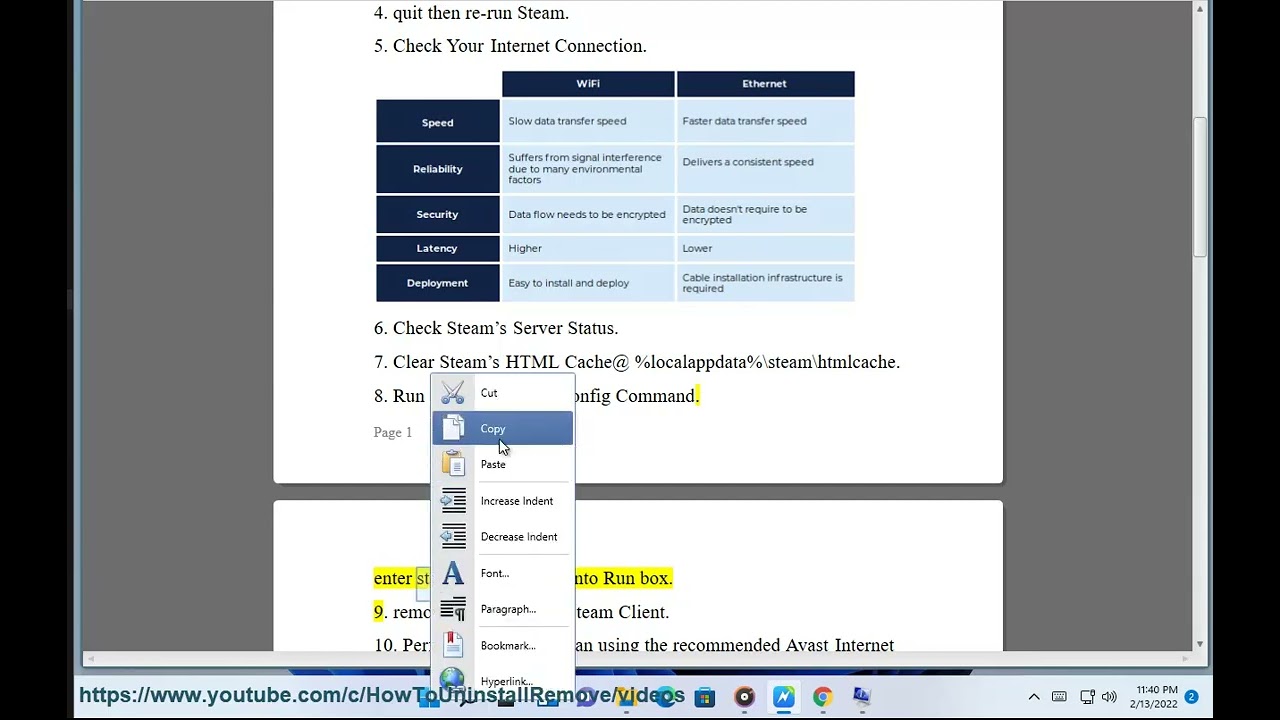The image size is (1280, 720).
Task: Switch to the active blue lightning-bolt taskbar app
Action: tap(783, 697)
